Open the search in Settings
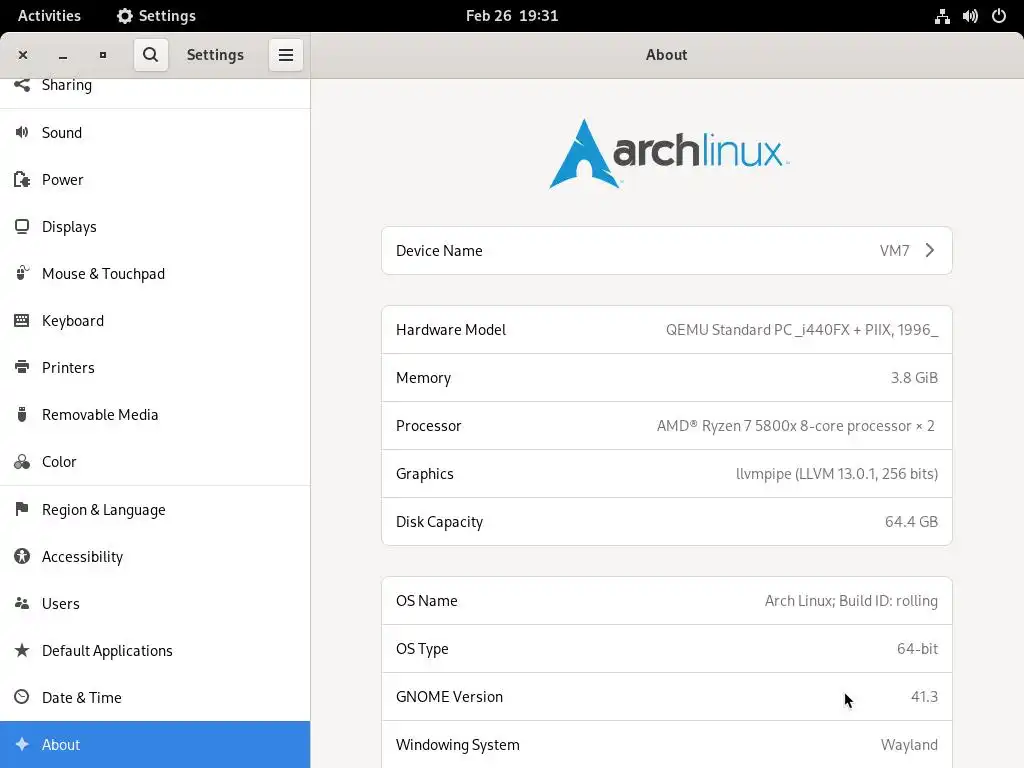 150,54
